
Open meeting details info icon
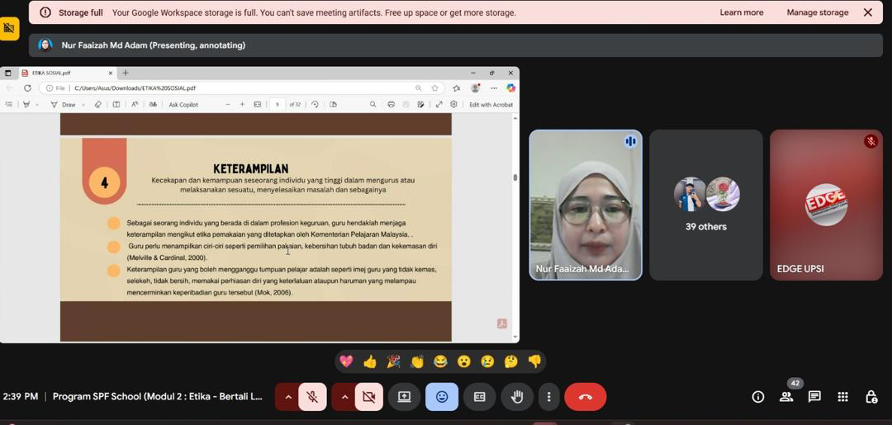pos(758,397)
